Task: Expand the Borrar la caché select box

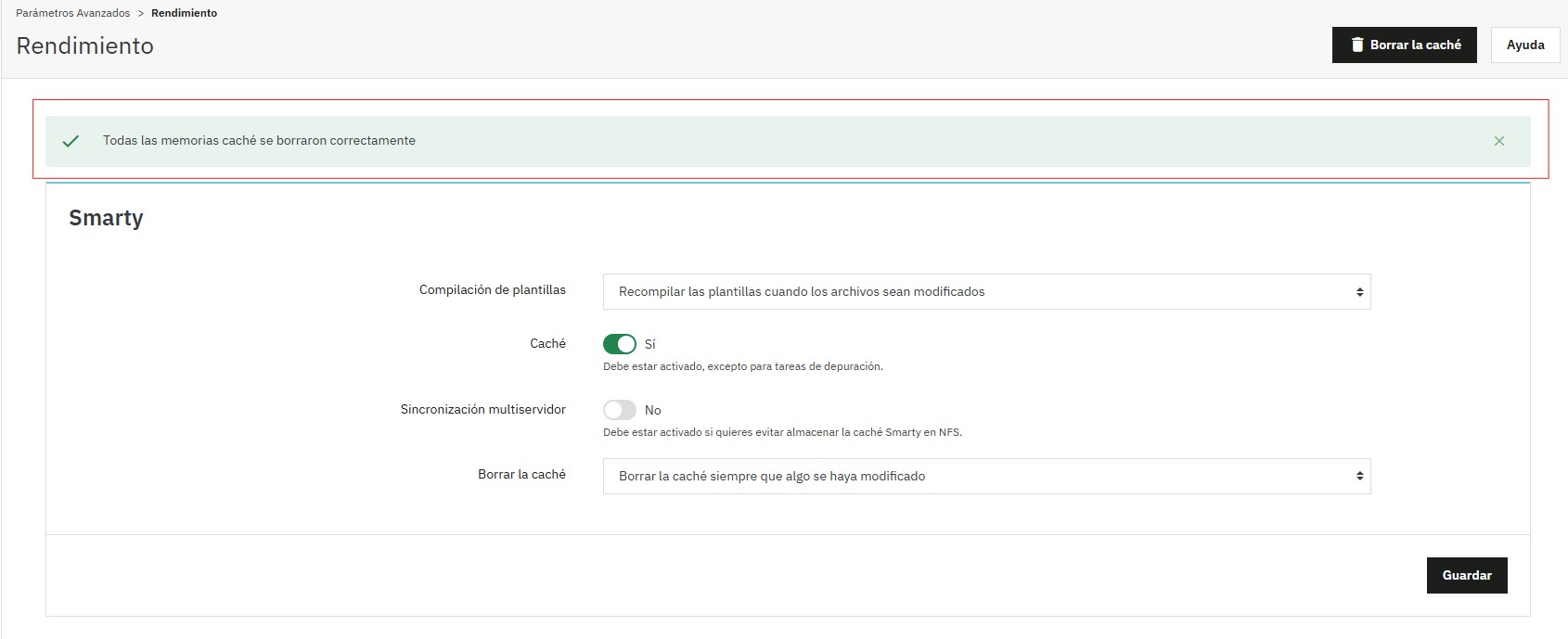Action: pyautogui.click(x=986, y=477)
